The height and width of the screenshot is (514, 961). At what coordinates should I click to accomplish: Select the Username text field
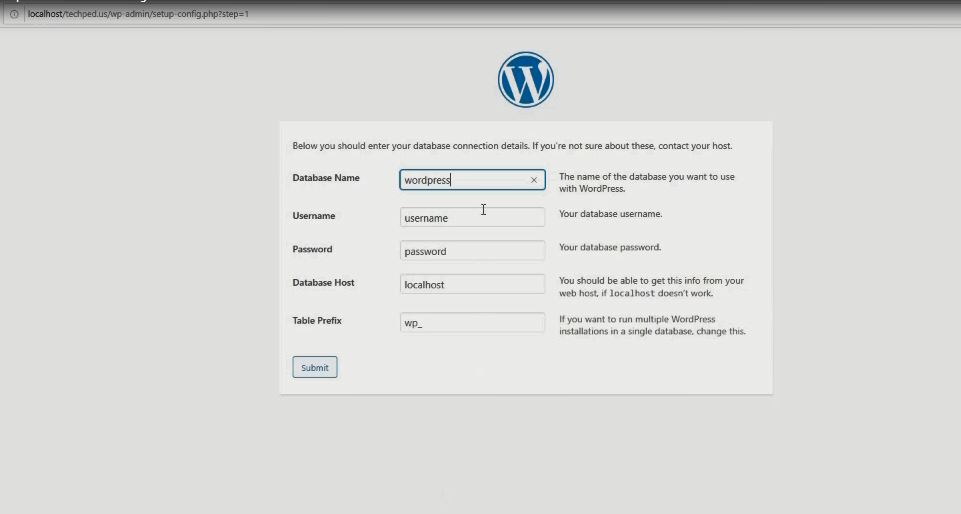[x=472, y=218]
